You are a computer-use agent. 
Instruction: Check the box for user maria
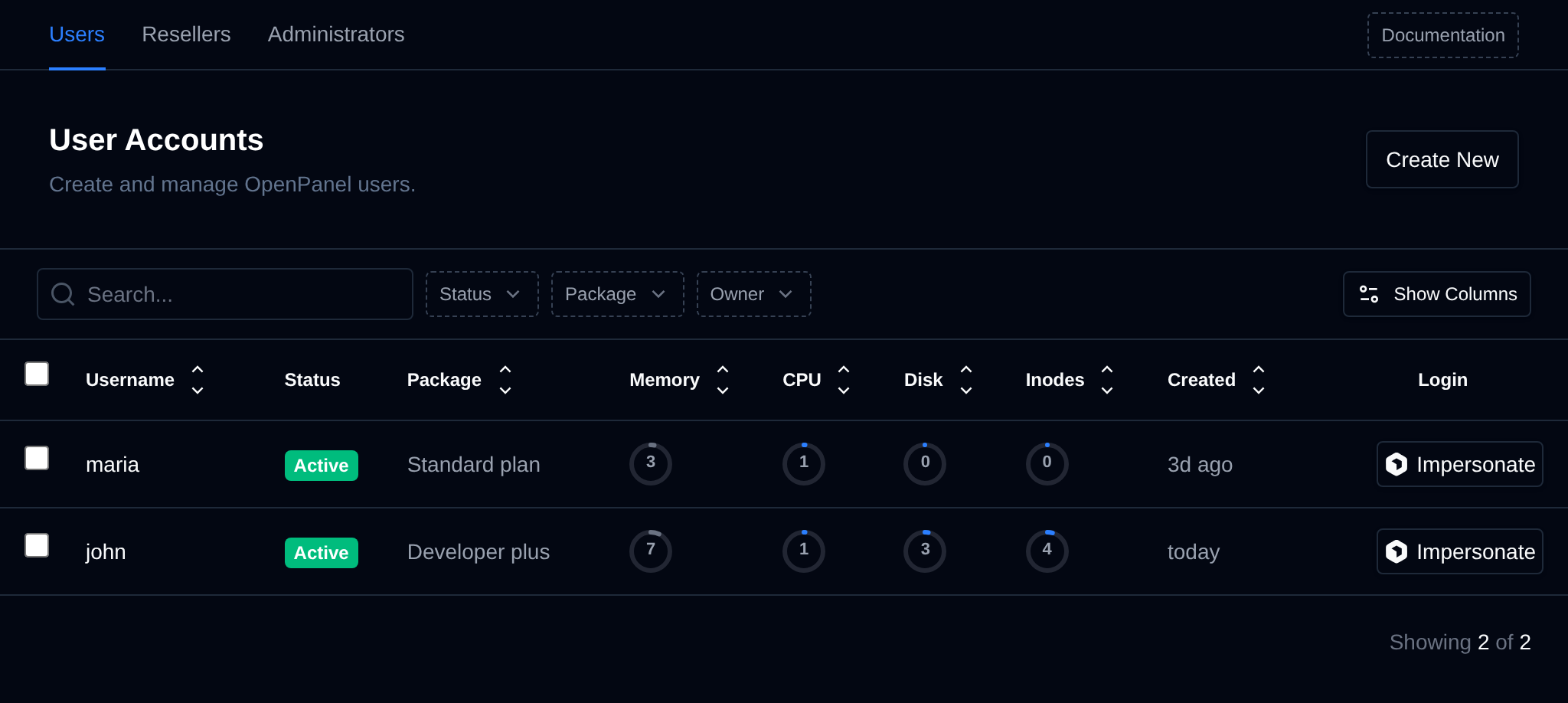click(37, 458)
